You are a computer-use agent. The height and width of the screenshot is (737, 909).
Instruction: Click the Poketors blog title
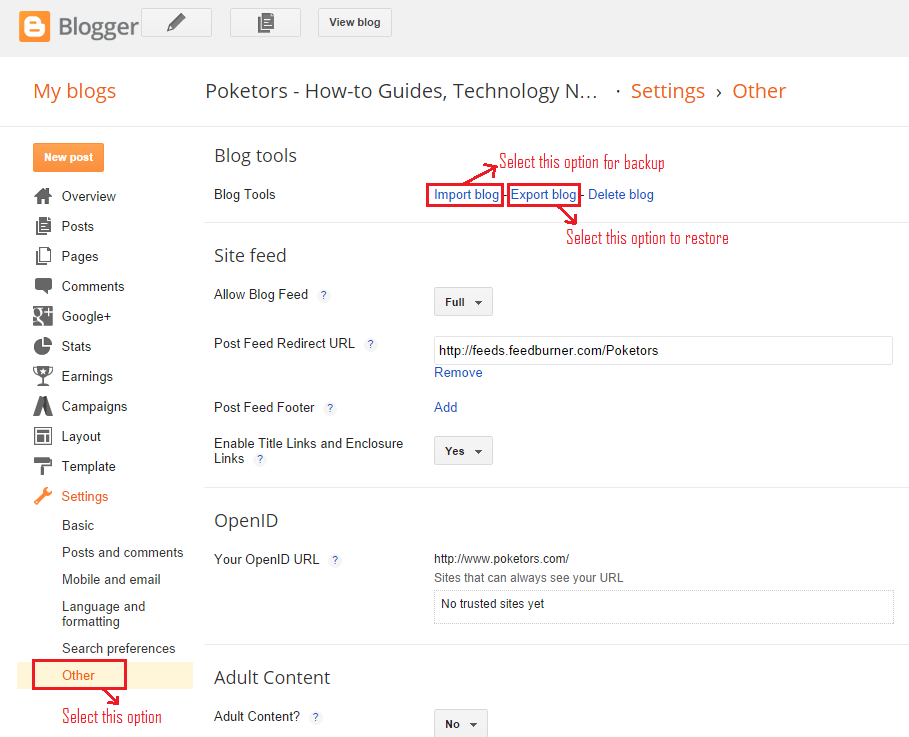pyautogui.click(x=401, y=91)
